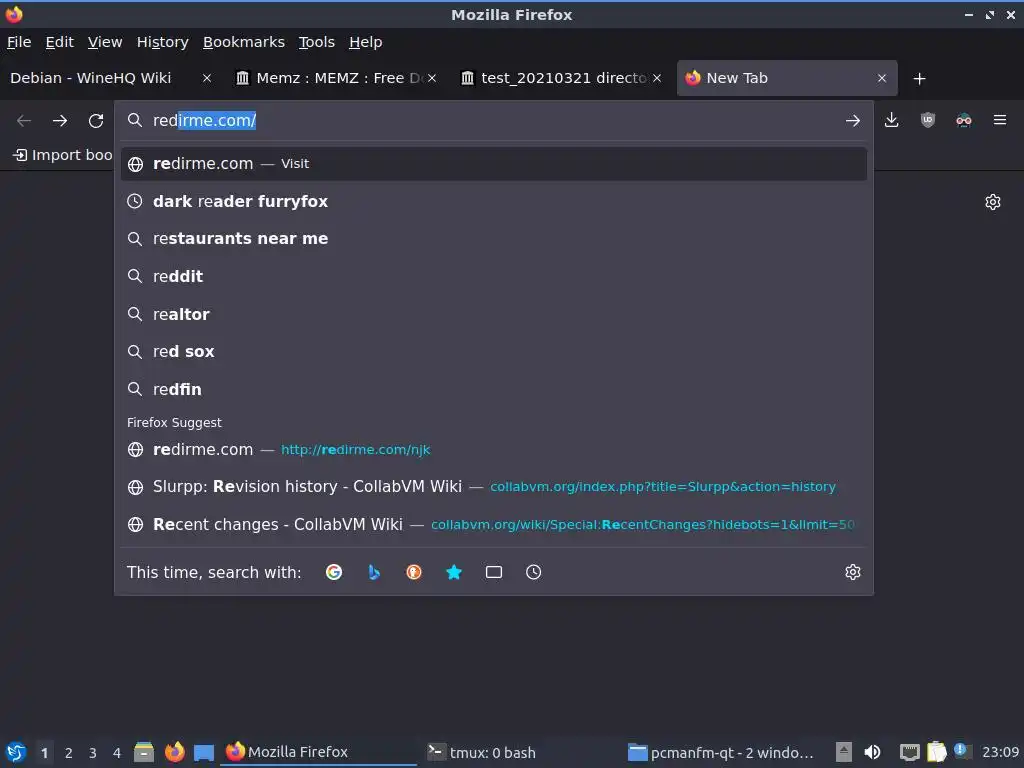Click Import bookmarks toolbar button
The image size is (1024, 768).
click(x=63, y=155)
